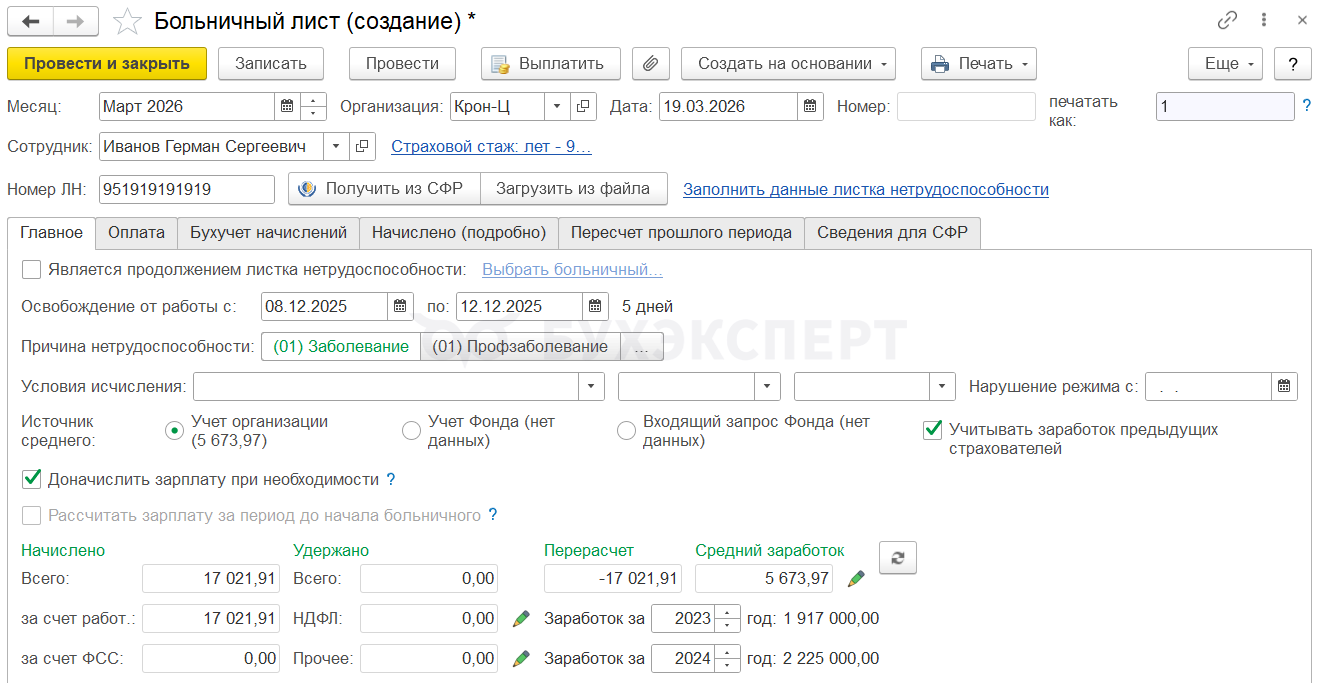Open calendar for the Месяц field
This screenshot has height=683, width=1317.
287,106
